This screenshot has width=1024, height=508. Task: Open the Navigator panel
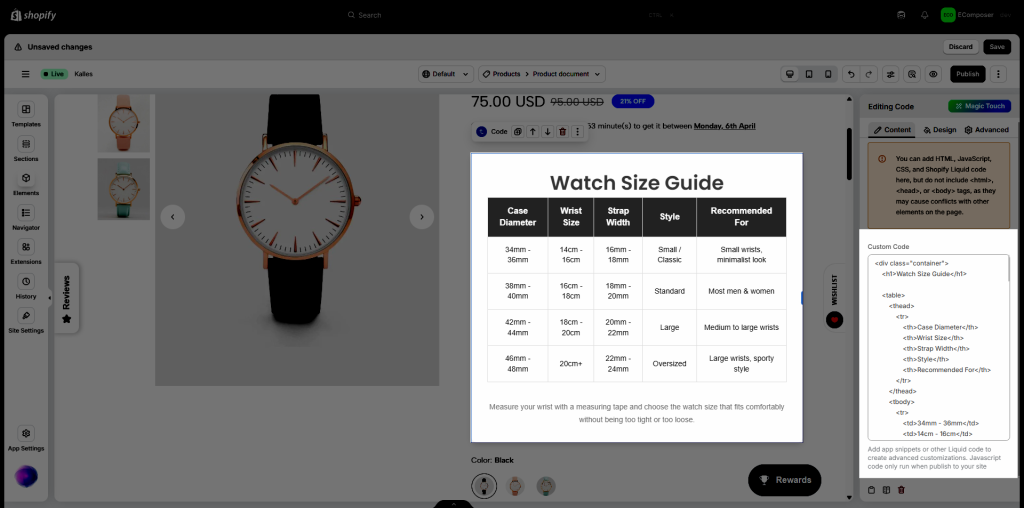pos(26,217)
